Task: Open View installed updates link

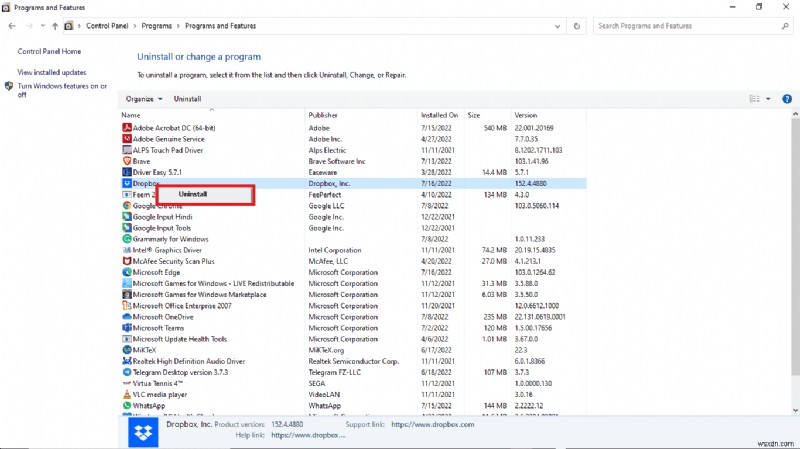Action: coord(52,72)
